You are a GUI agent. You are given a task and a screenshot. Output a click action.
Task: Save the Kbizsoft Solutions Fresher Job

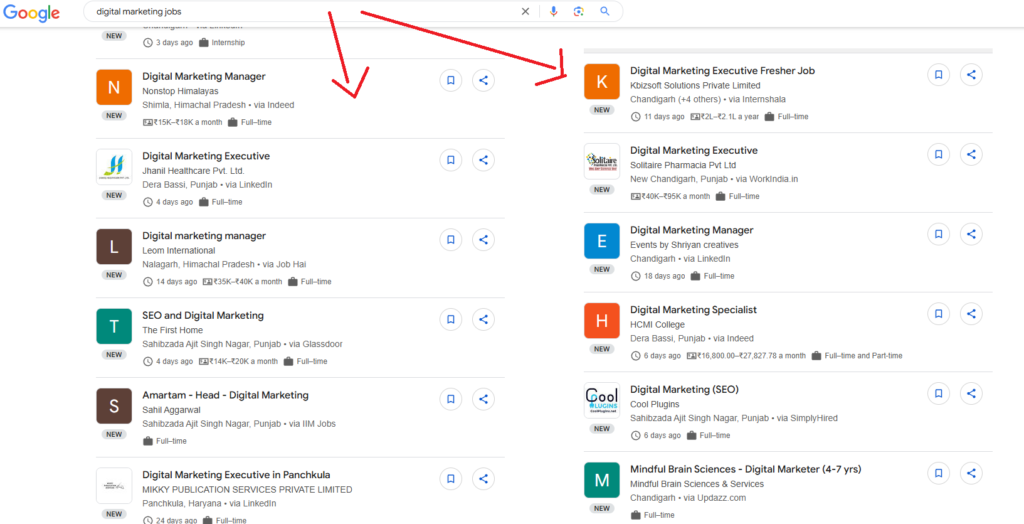pyautogui.click(x=938, y=74)
